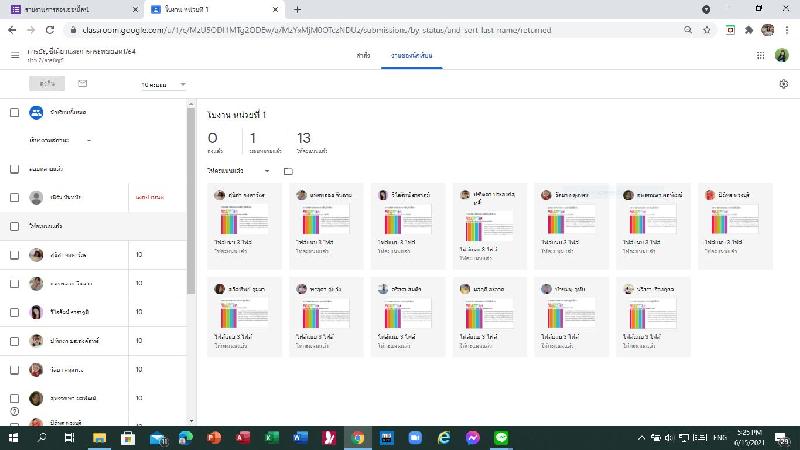Open the points value dropdown in the toolbar

[164, 85]
